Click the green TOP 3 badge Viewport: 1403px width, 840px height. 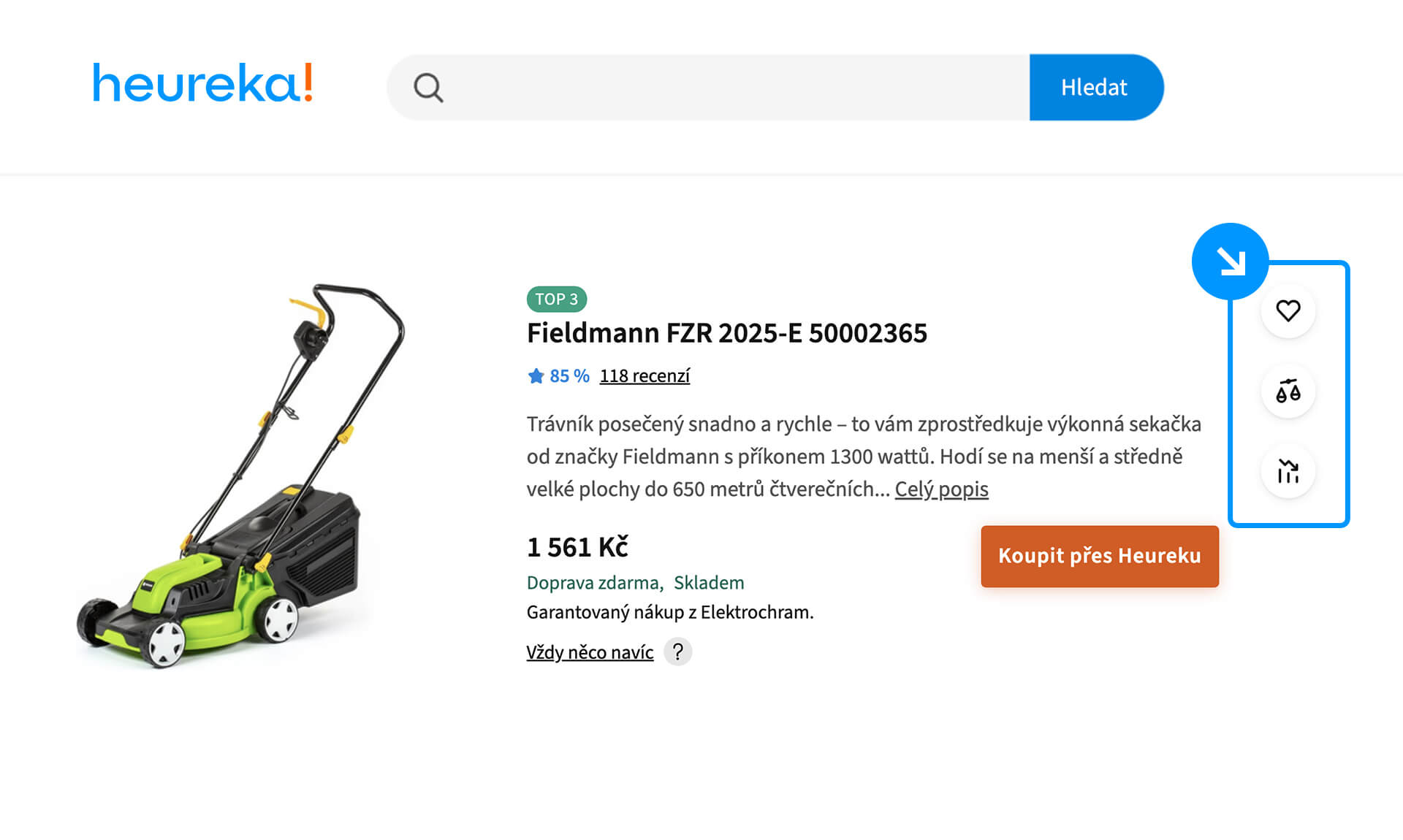pyautogui.click(x=556, y=299)
